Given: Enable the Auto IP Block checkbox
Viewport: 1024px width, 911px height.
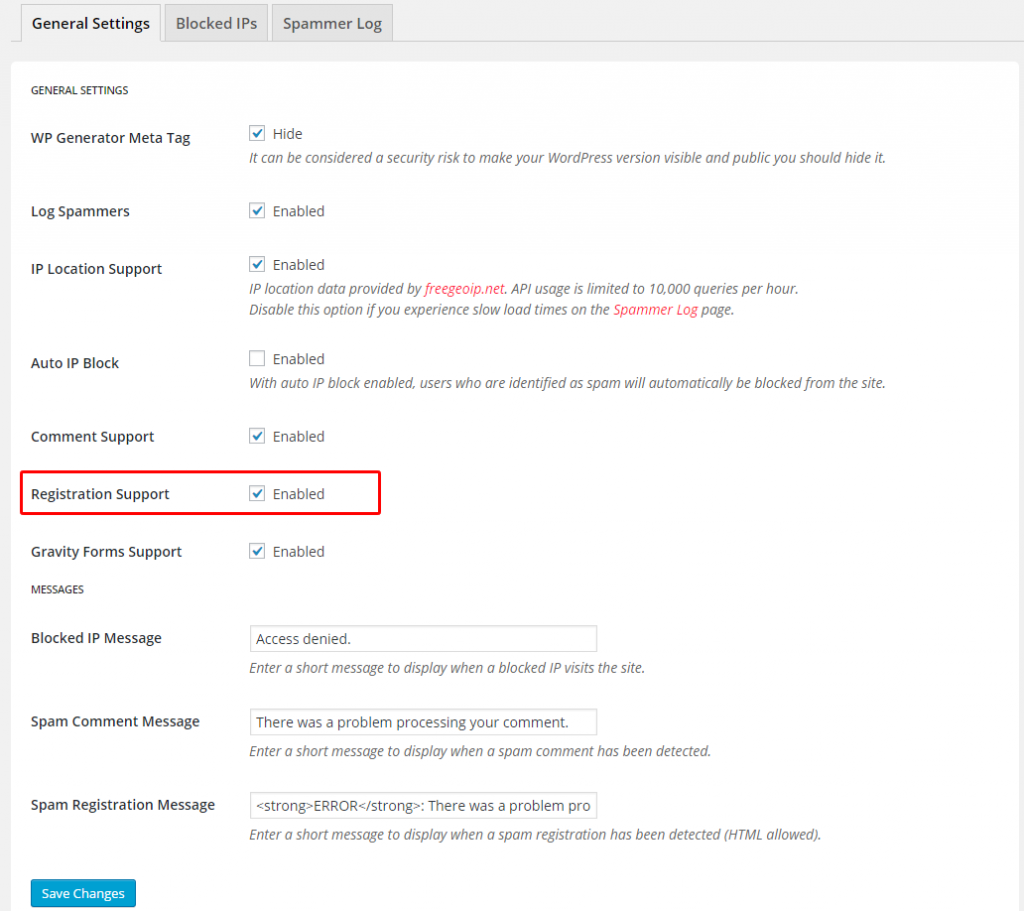Looking at the screenshot, I should coord(257,359).
